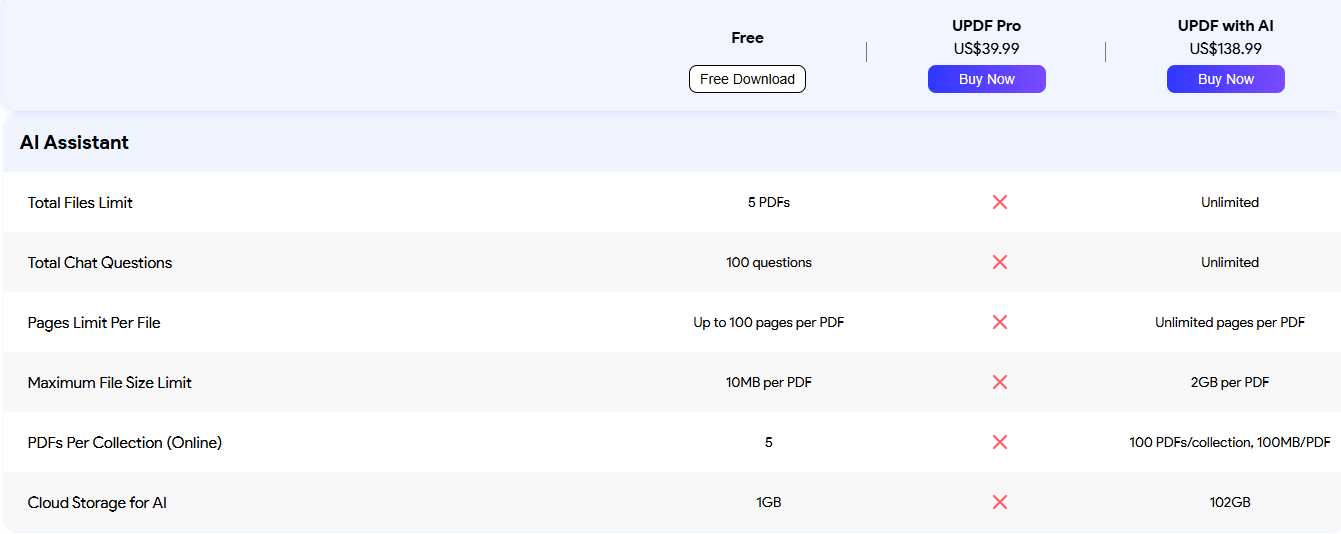The image size is (1341, 534).
Task: Click the 100 PDFs/collection, 100MB/PDF cell
Action: click(x=1230, y=442)
